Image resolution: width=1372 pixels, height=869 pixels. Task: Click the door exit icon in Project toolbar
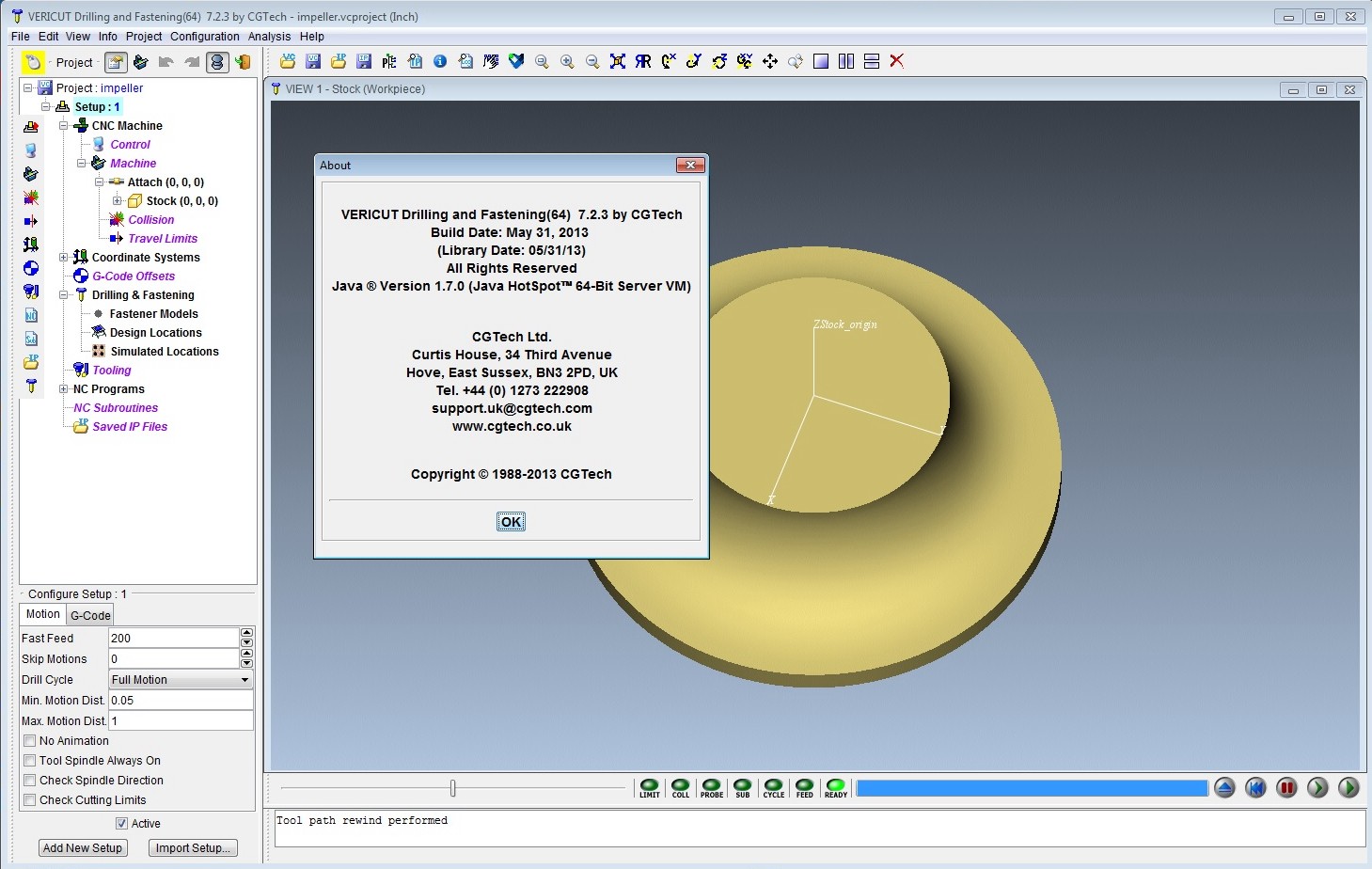click(243, 62)
